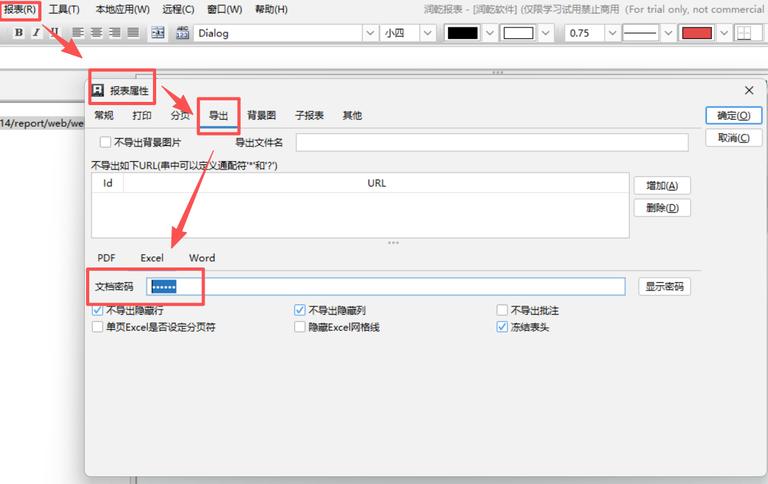Image resolution: width=768 pixels, height=484 pixels.
Task: Click the ABC 123 format icon
Action: click(182, 33)
